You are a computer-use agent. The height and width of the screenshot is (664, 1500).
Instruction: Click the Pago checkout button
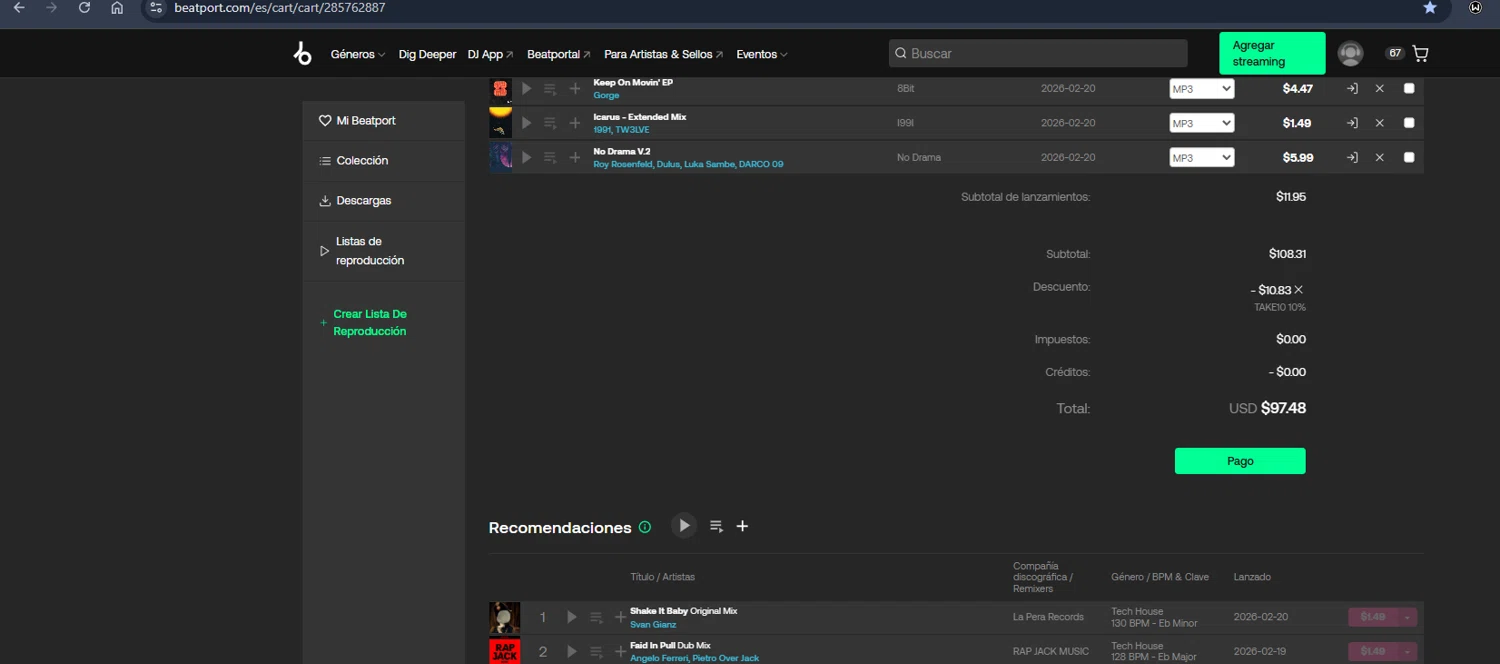[1240, 461]
